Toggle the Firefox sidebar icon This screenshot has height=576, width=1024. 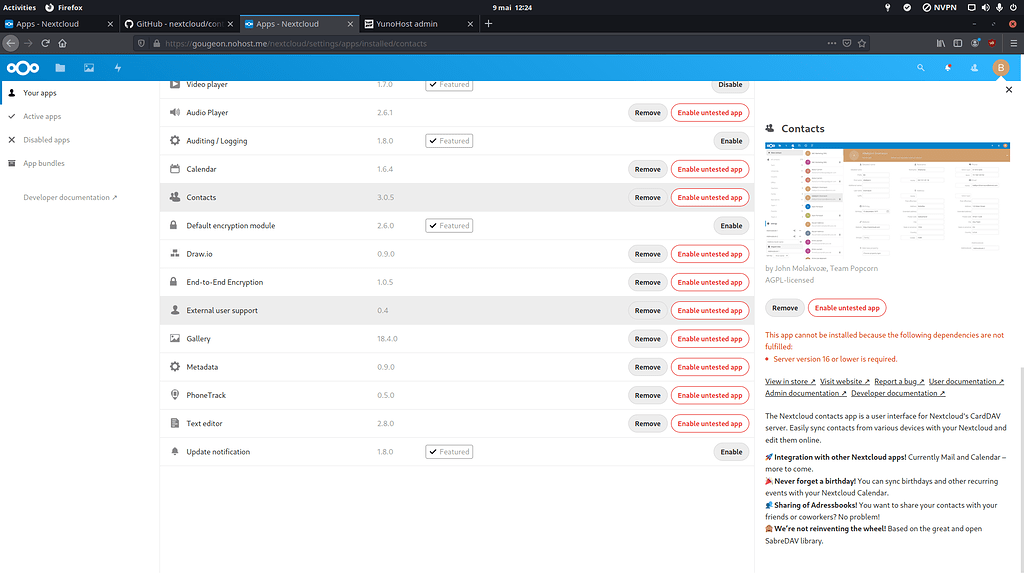coord(957,43)
